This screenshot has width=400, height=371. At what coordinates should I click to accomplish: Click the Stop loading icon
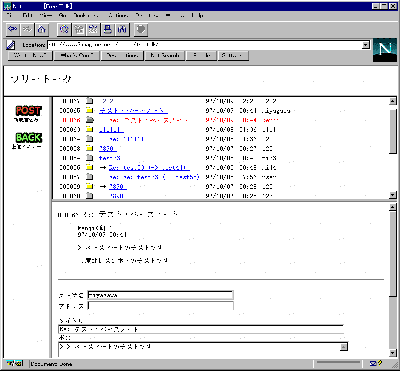pos(141,30)
